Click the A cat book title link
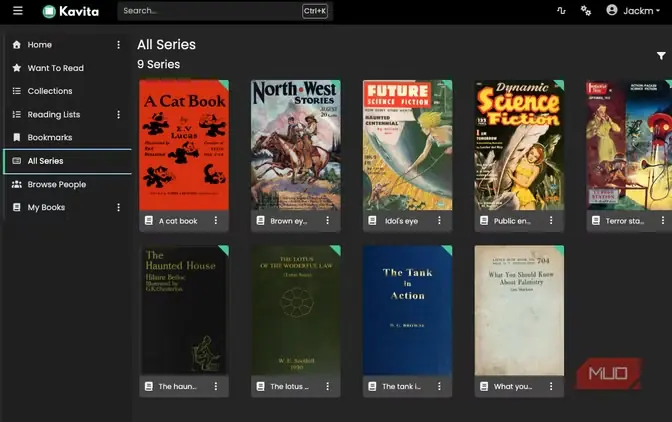This screenshot has width=672, height=422. [178, 221]
